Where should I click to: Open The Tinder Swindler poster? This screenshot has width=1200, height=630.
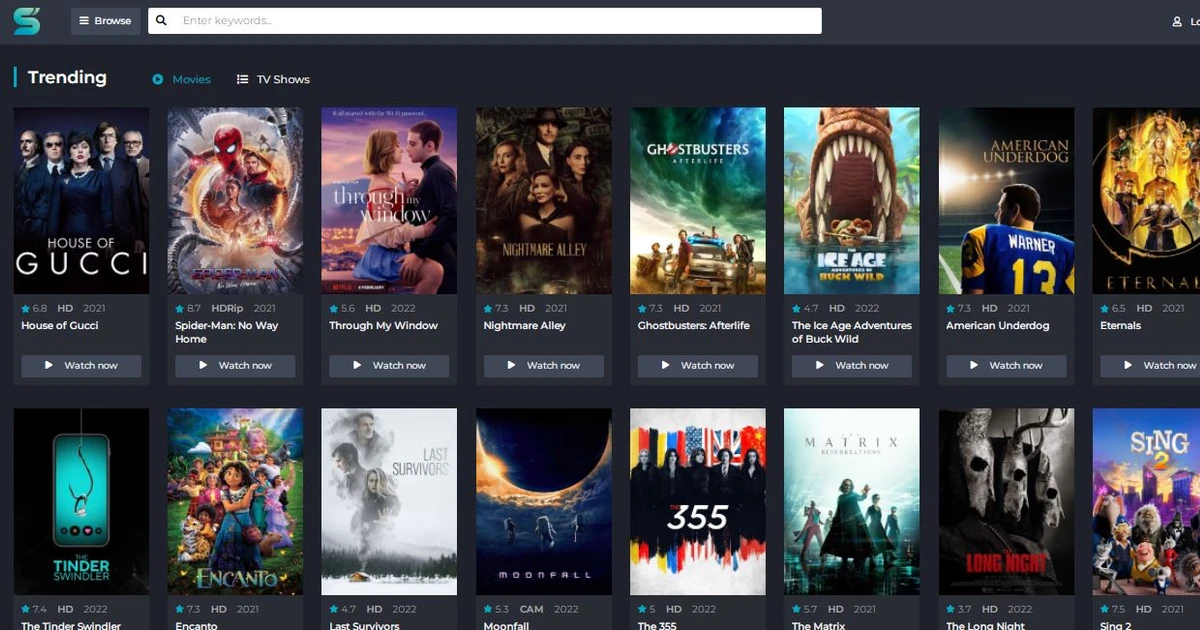(82, 501)
